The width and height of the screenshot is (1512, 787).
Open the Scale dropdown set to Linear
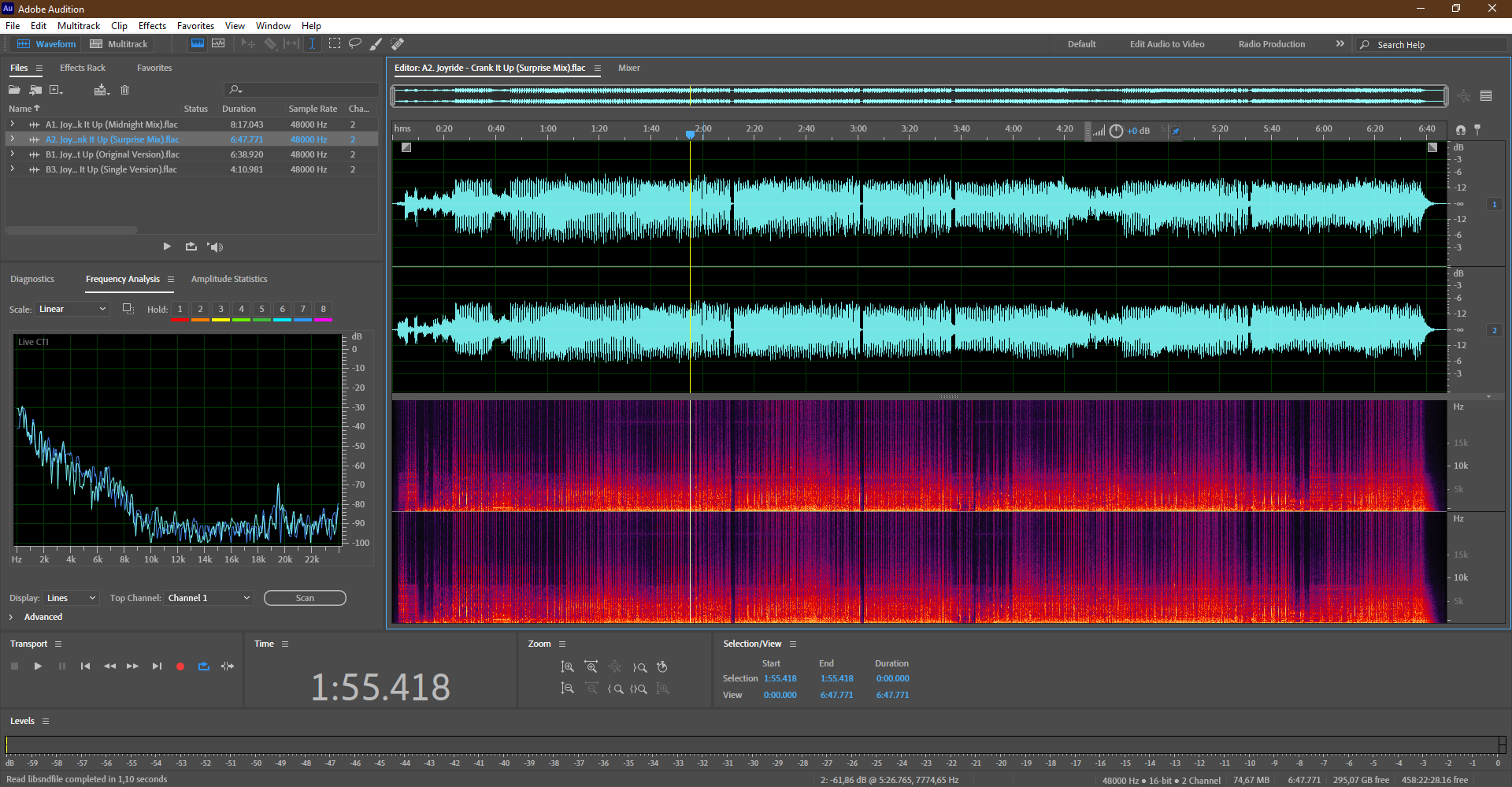[72, 309]
